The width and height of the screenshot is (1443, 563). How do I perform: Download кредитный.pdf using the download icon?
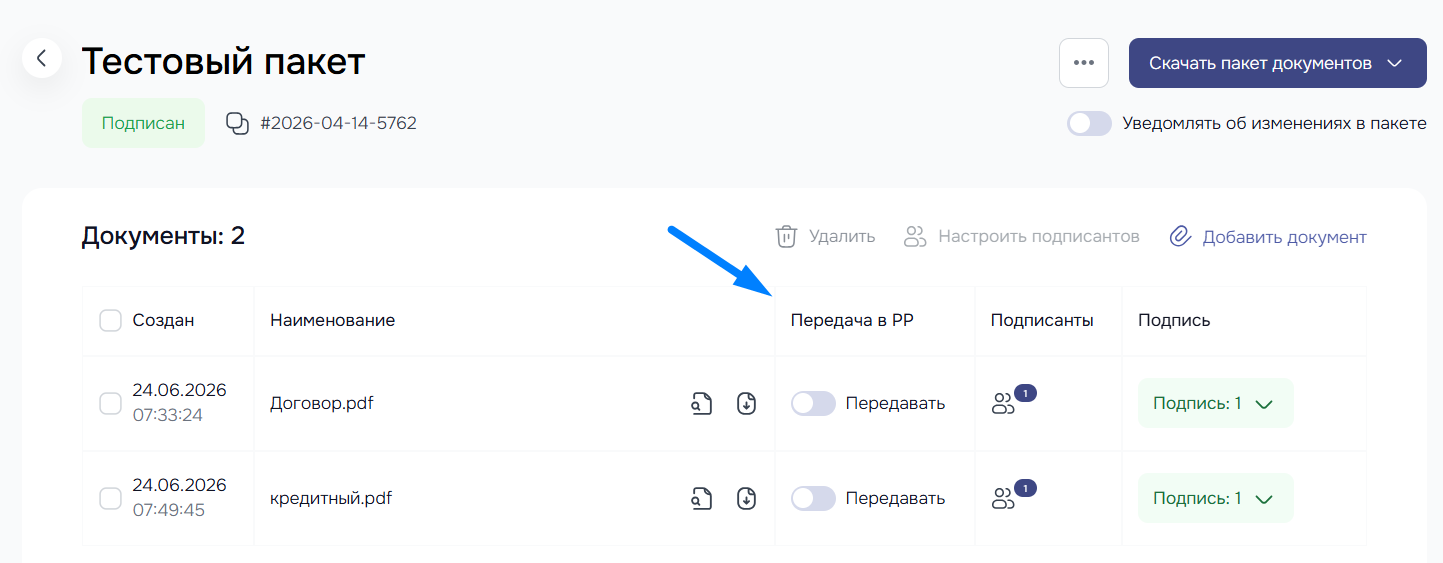tap(746, 498)
